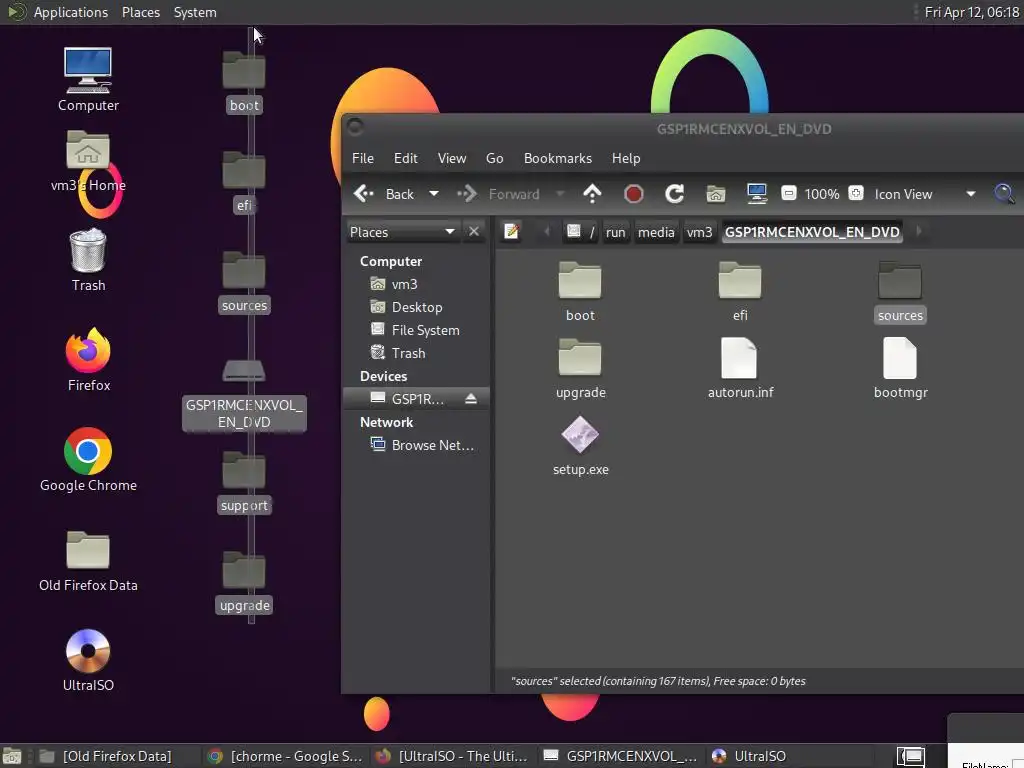
Task: Select Computer desktop icon
Action: (88, 79)
